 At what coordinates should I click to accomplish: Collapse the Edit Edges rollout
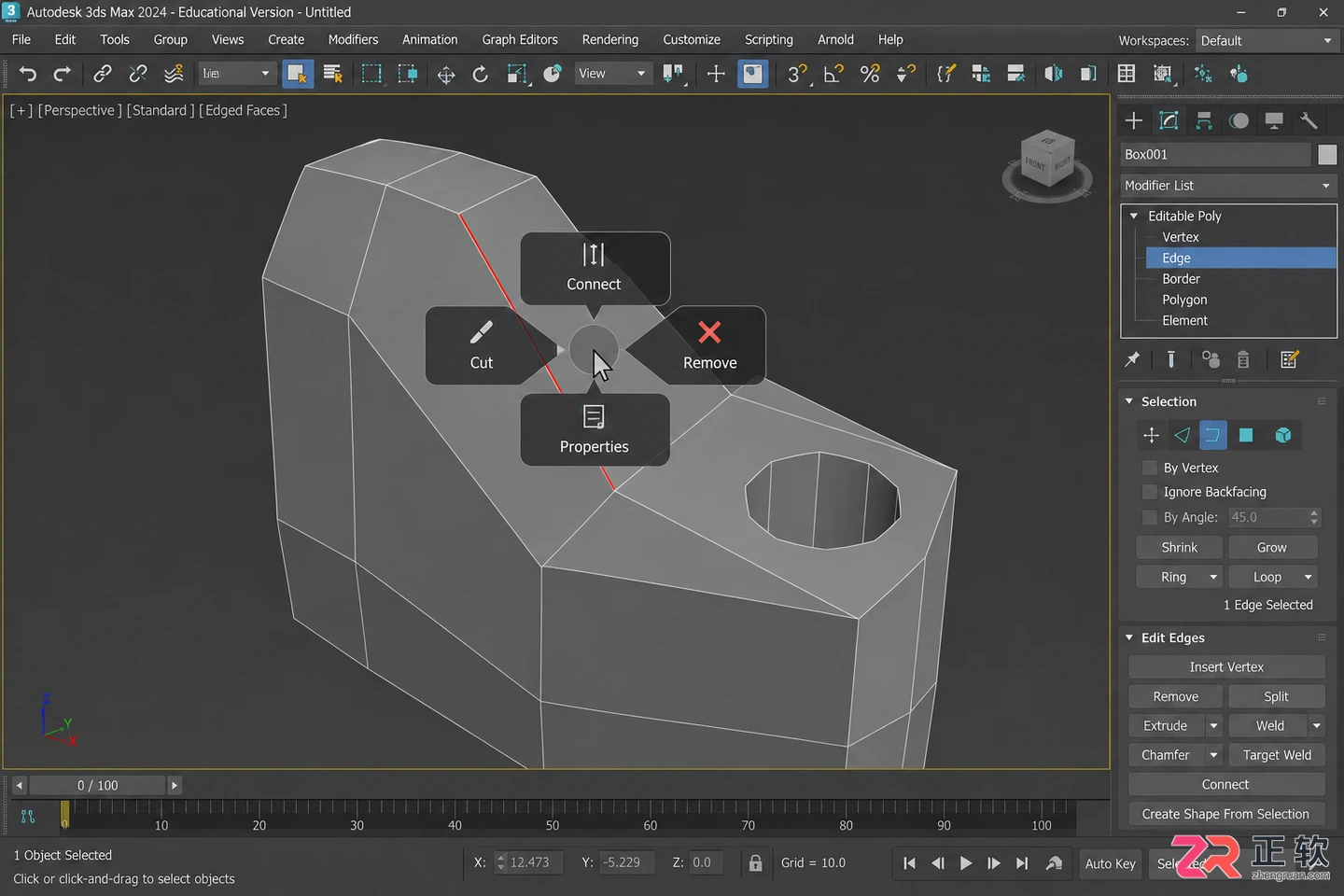pos(1129,637)
